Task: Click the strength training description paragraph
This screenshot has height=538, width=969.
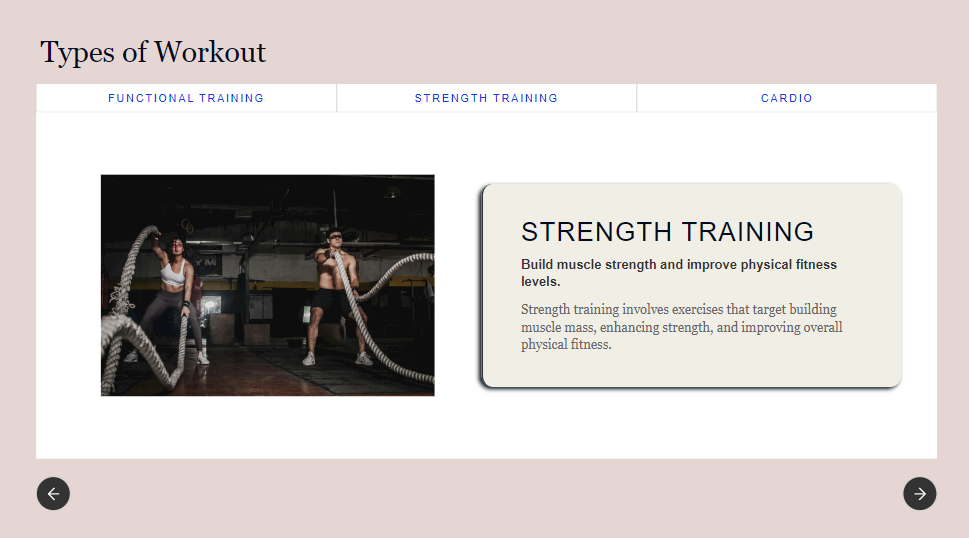Action: click(681, 327)
